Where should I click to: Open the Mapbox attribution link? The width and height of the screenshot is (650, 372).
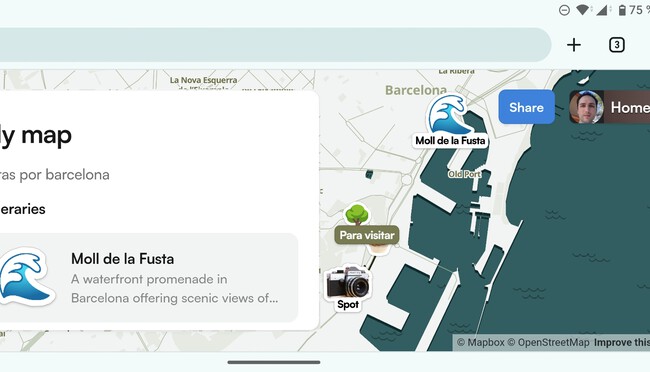[480, 343]
